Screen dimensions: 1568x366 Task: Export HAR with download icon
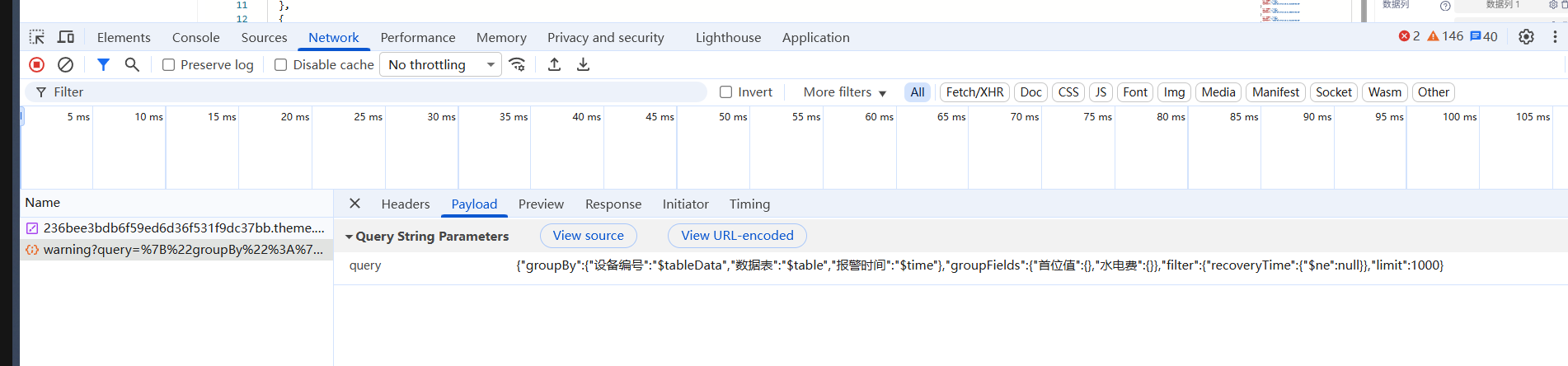583,64
